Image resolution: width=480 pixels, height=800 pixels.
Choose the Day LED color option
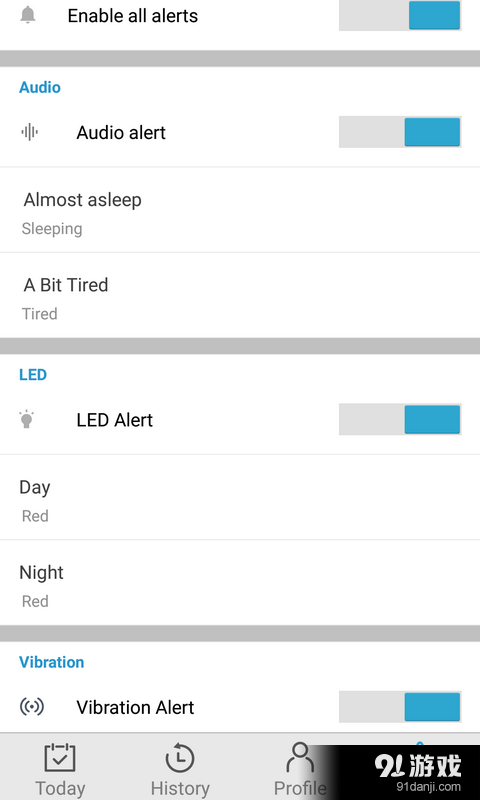click(240, 497)
